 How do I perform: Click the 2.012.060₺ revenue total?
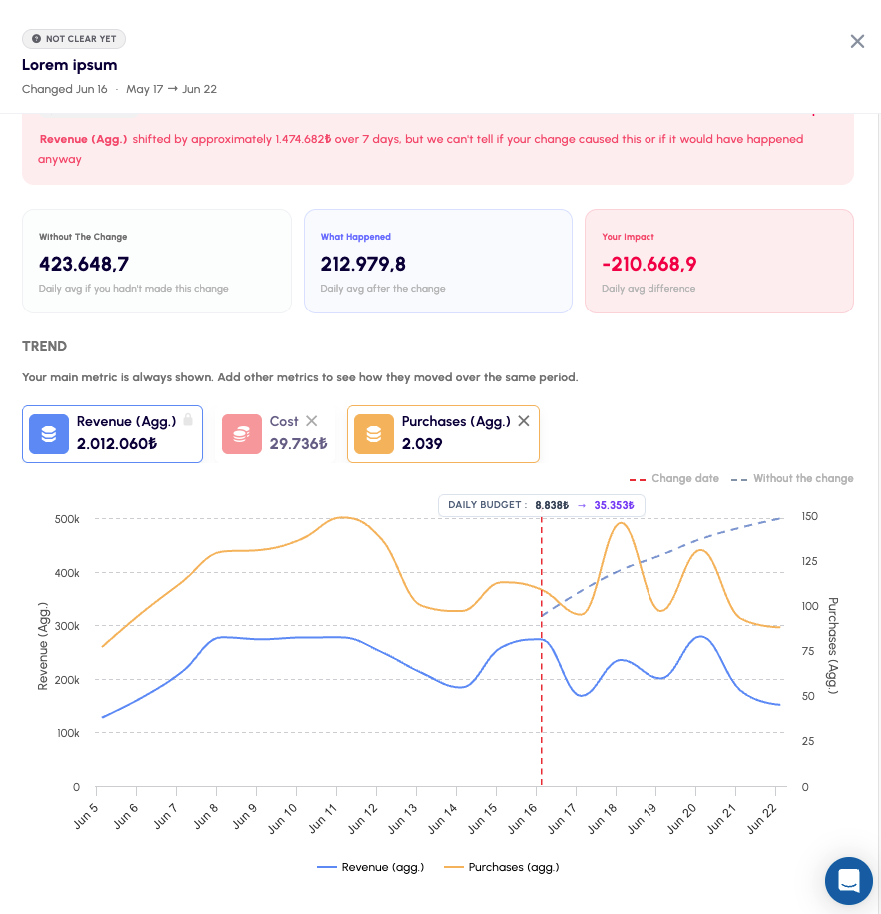pos(117,444)
